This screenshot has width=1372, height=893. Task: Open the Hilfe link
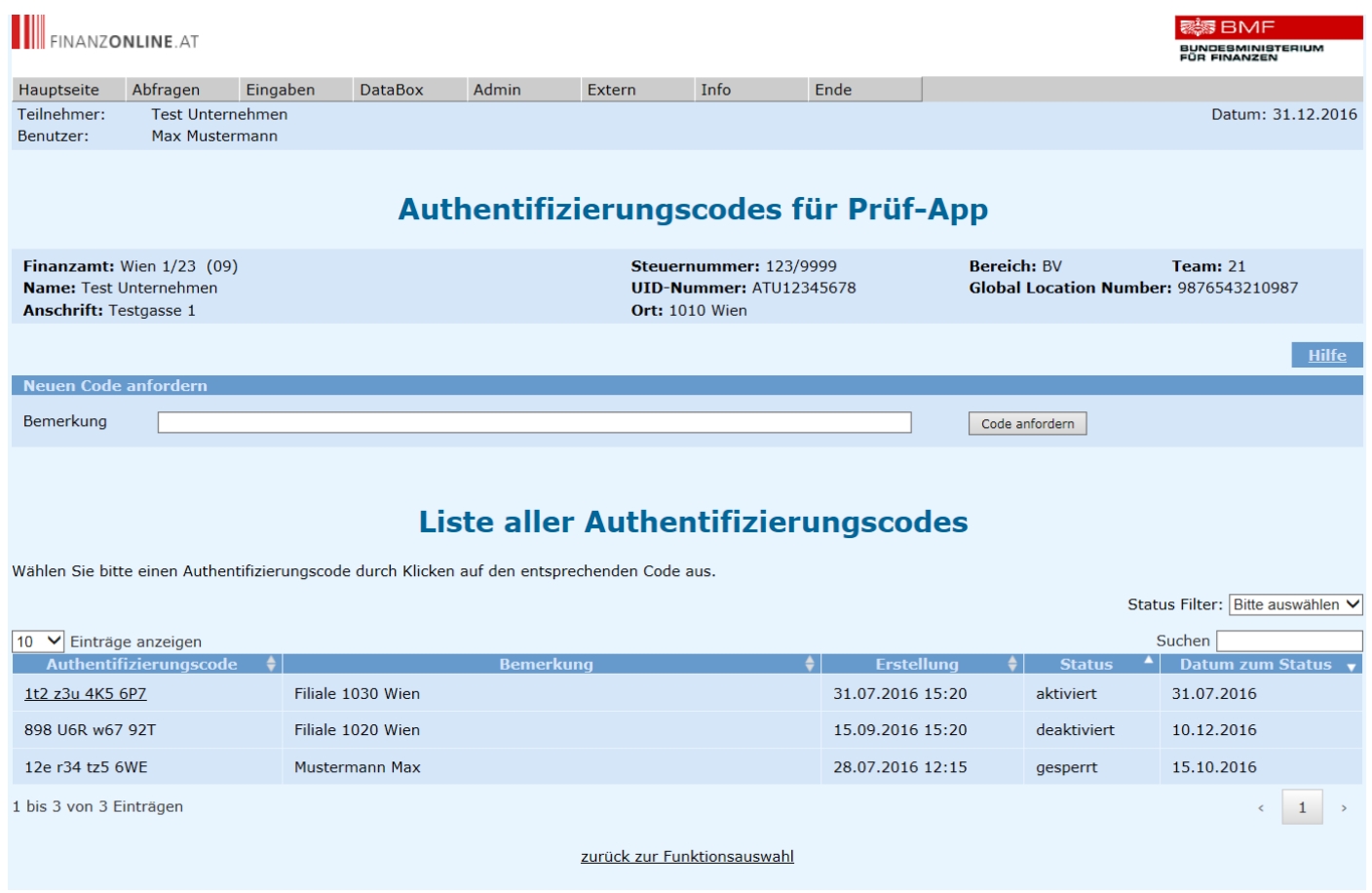click(x=1326, y=355)
